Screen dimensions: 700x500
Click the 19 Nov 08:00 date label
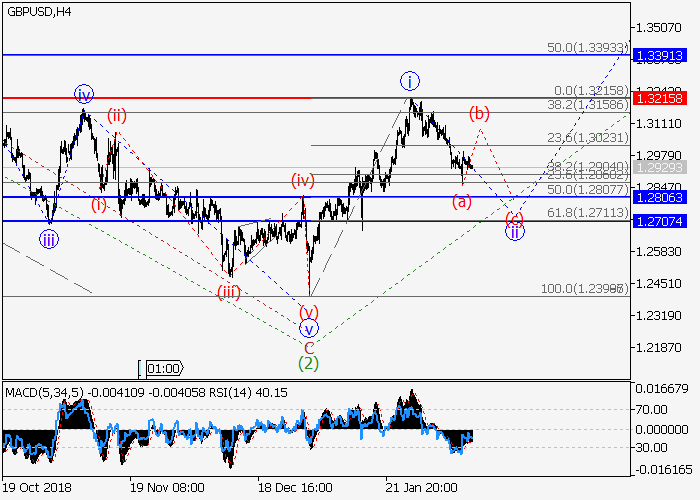[167, 487]
